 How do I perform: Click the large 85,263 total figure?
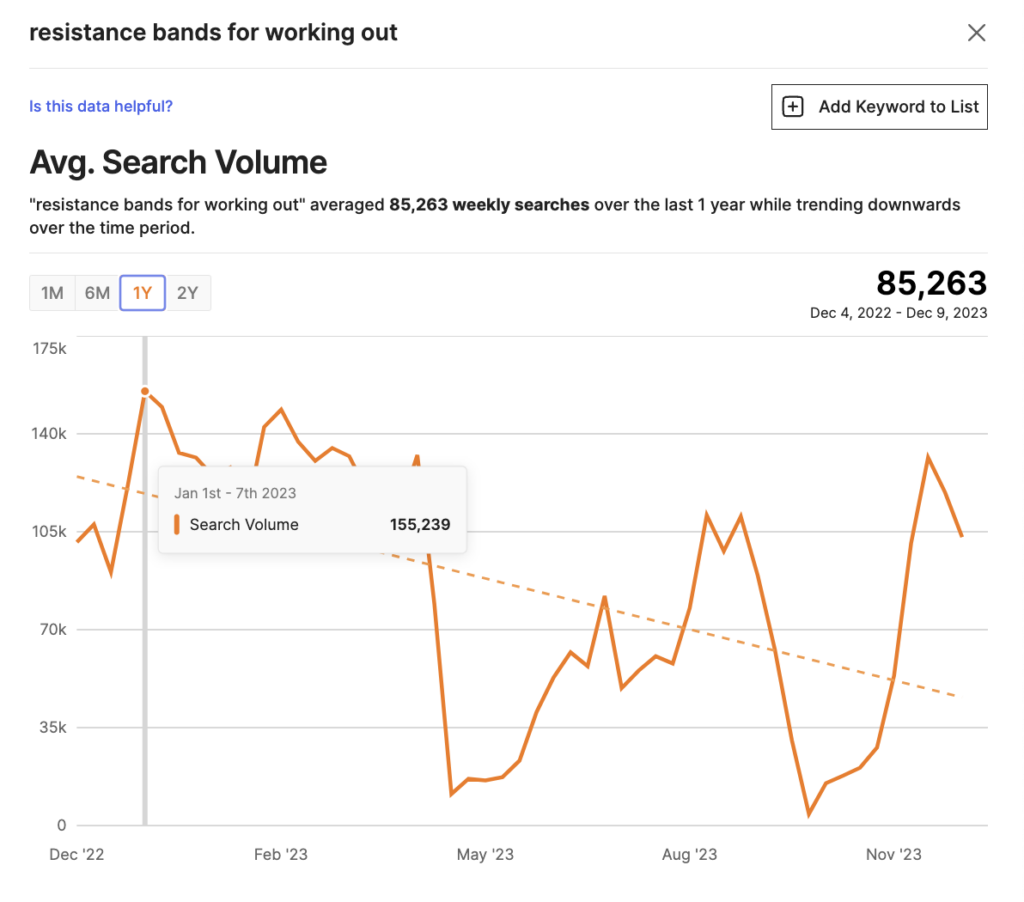931,283
